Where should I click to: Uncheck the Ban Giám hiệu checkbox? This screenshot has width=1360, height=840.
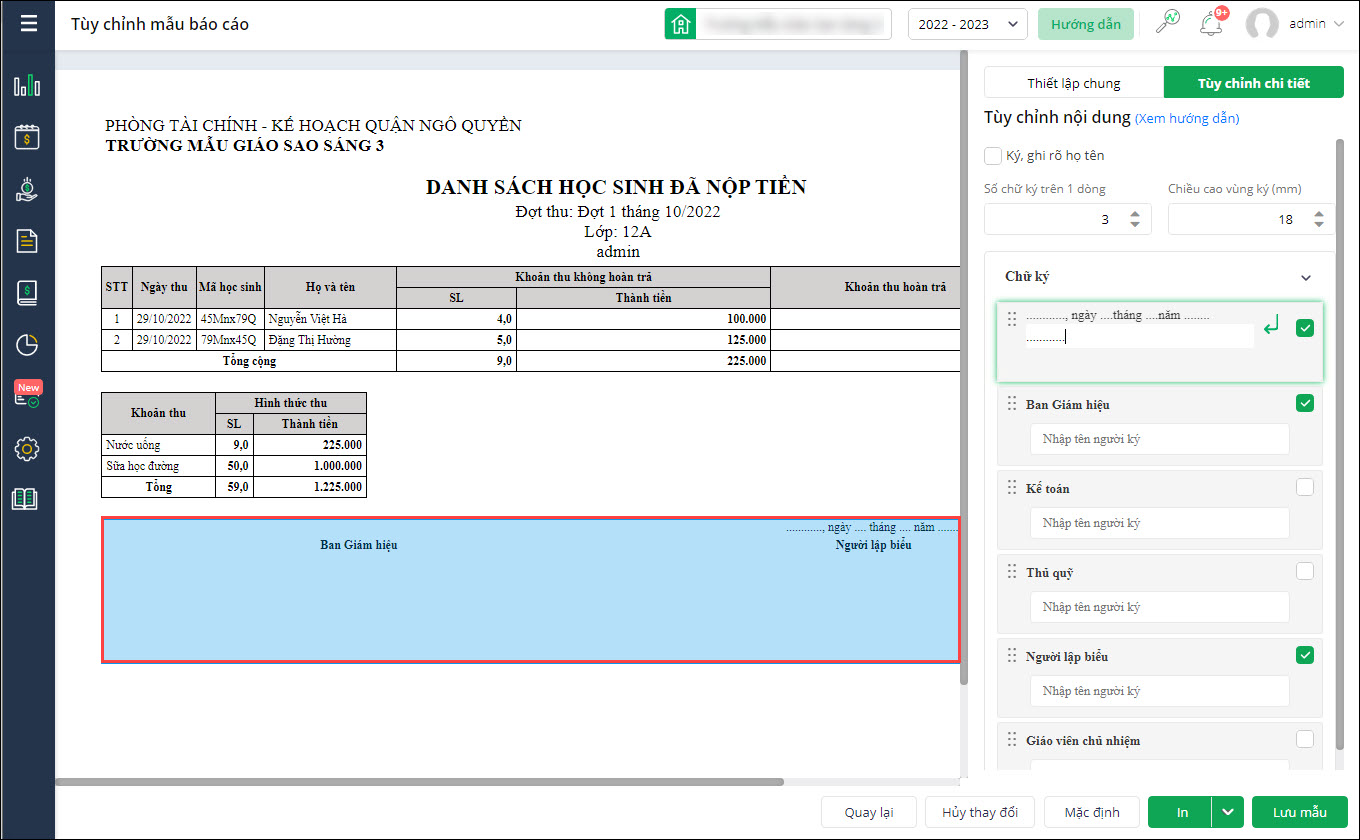[x=1305, y=403]
